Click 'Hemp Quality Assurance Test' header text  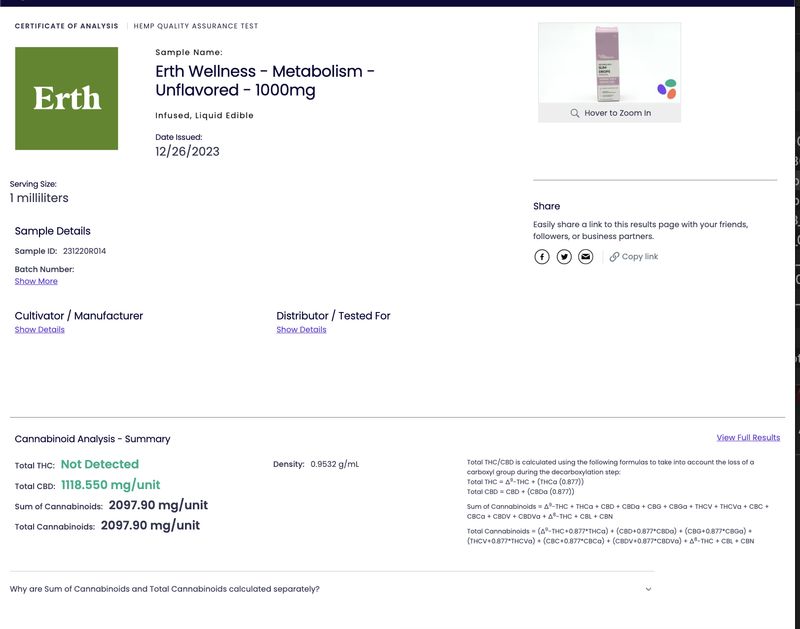pyautogui.click(x=196, y=26)
